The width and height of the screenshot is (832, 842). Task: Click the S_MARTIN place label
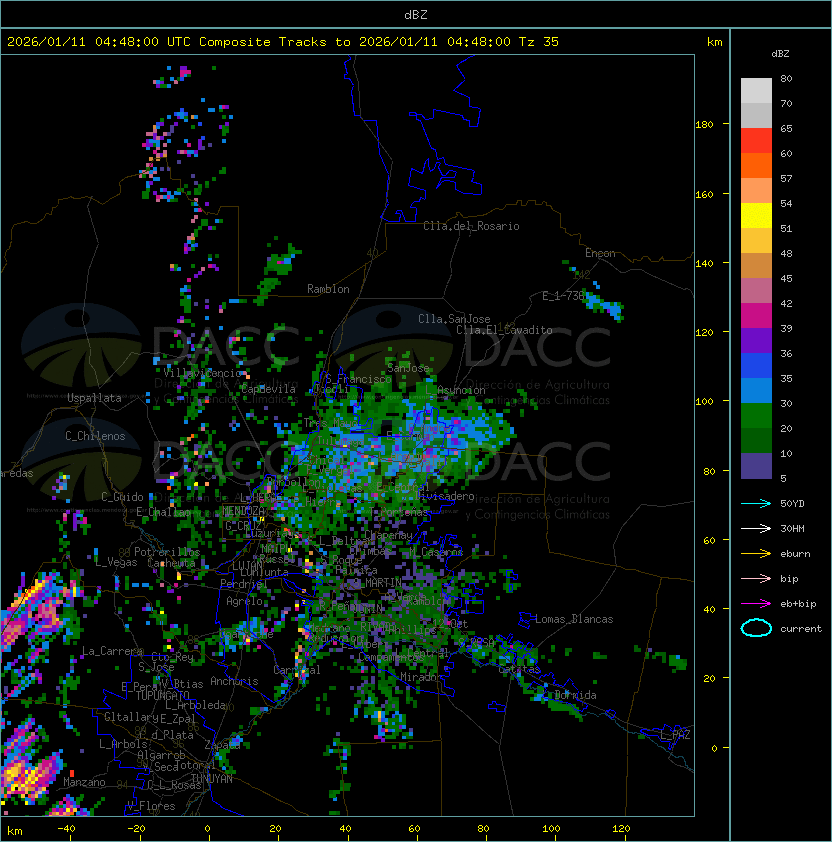(377, 583)
